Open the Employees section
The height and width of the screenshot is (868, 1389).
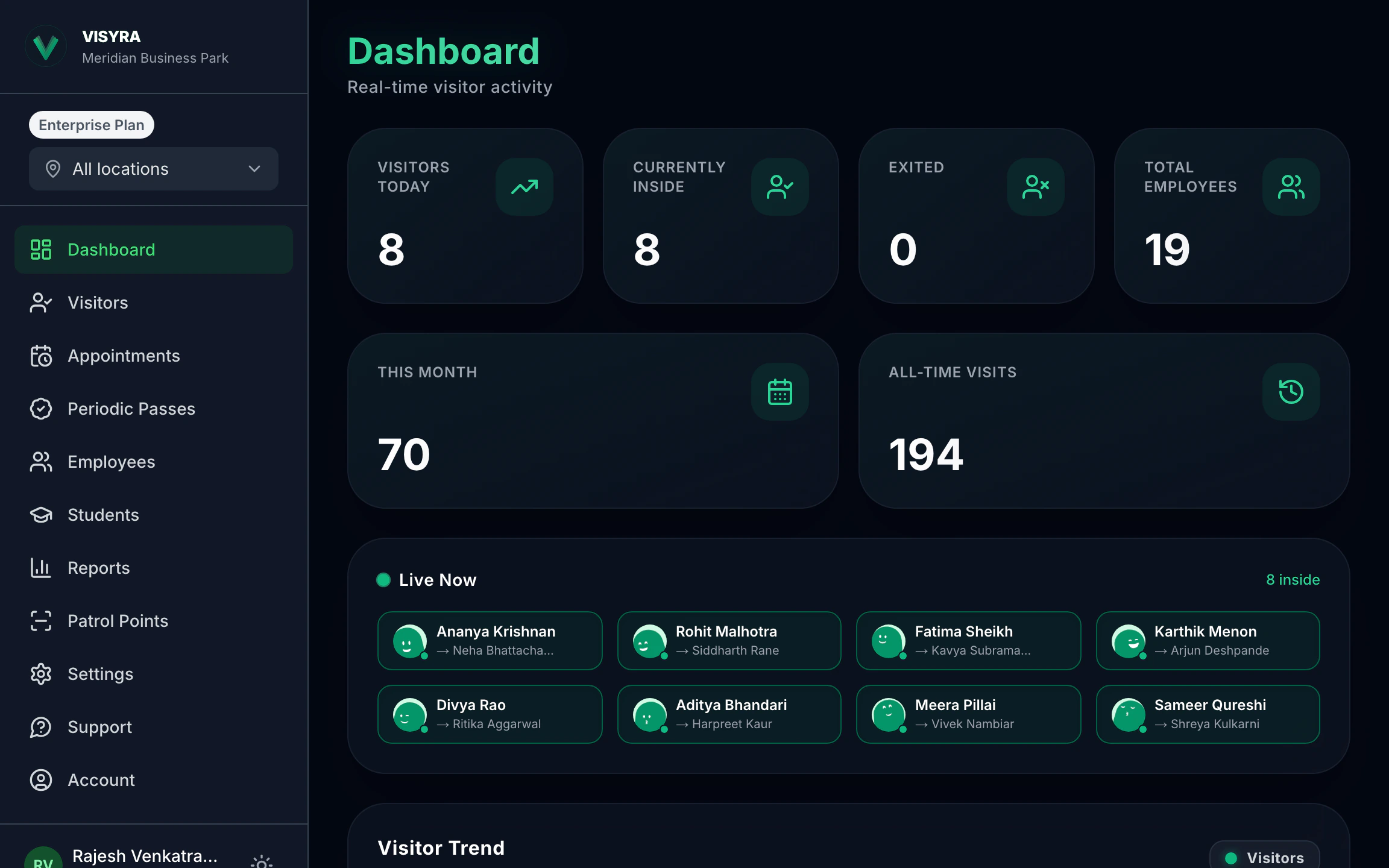pos(154,462)
